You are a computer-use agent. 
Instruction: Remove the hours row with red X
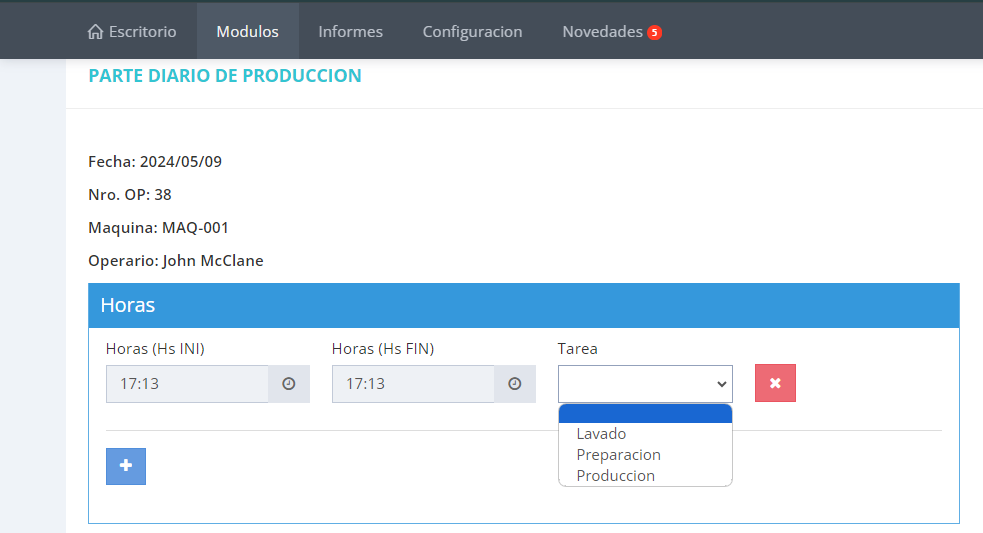tap(775, 383)
